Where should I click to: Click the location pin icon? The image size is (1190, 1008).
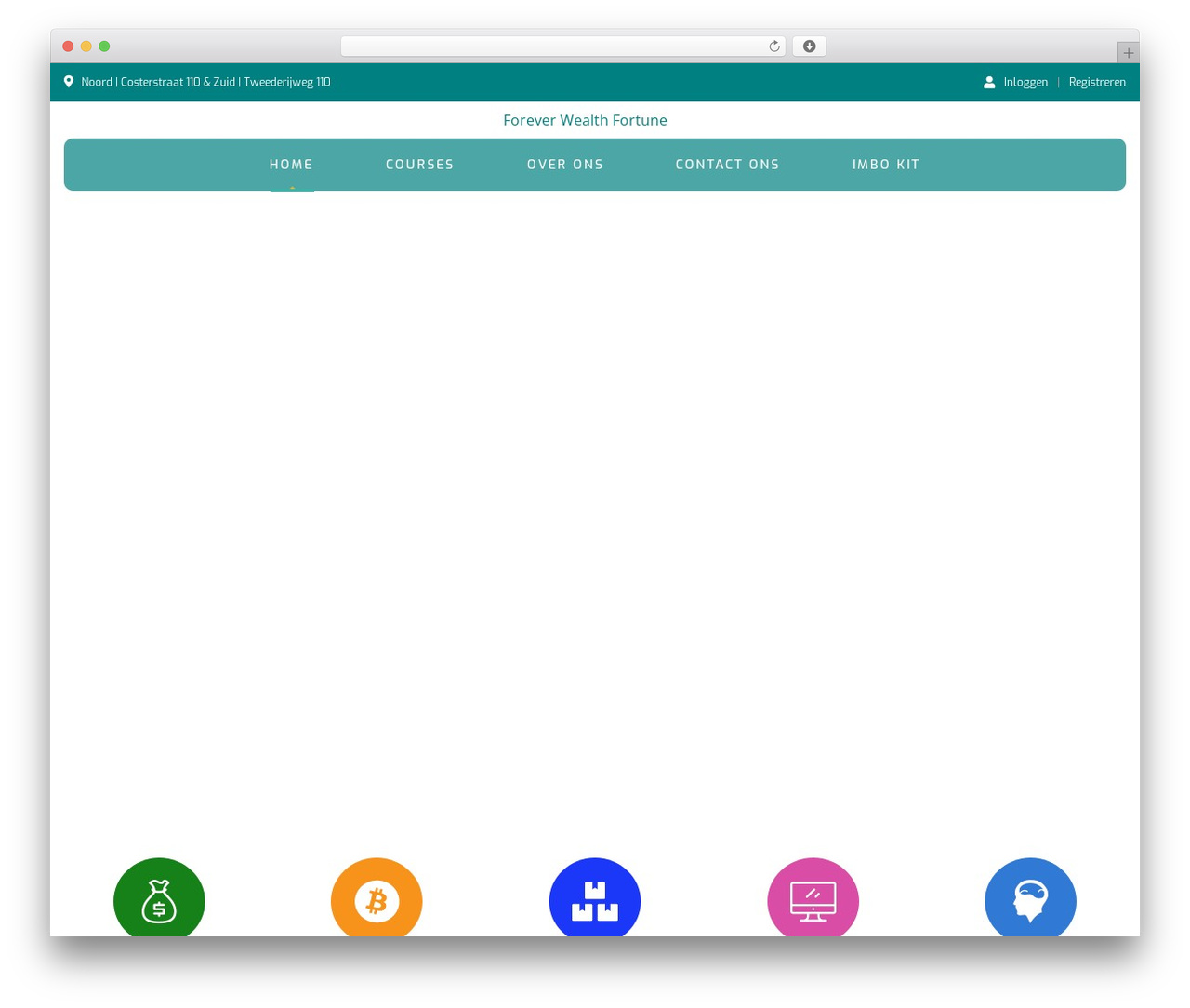coord(69,82)
